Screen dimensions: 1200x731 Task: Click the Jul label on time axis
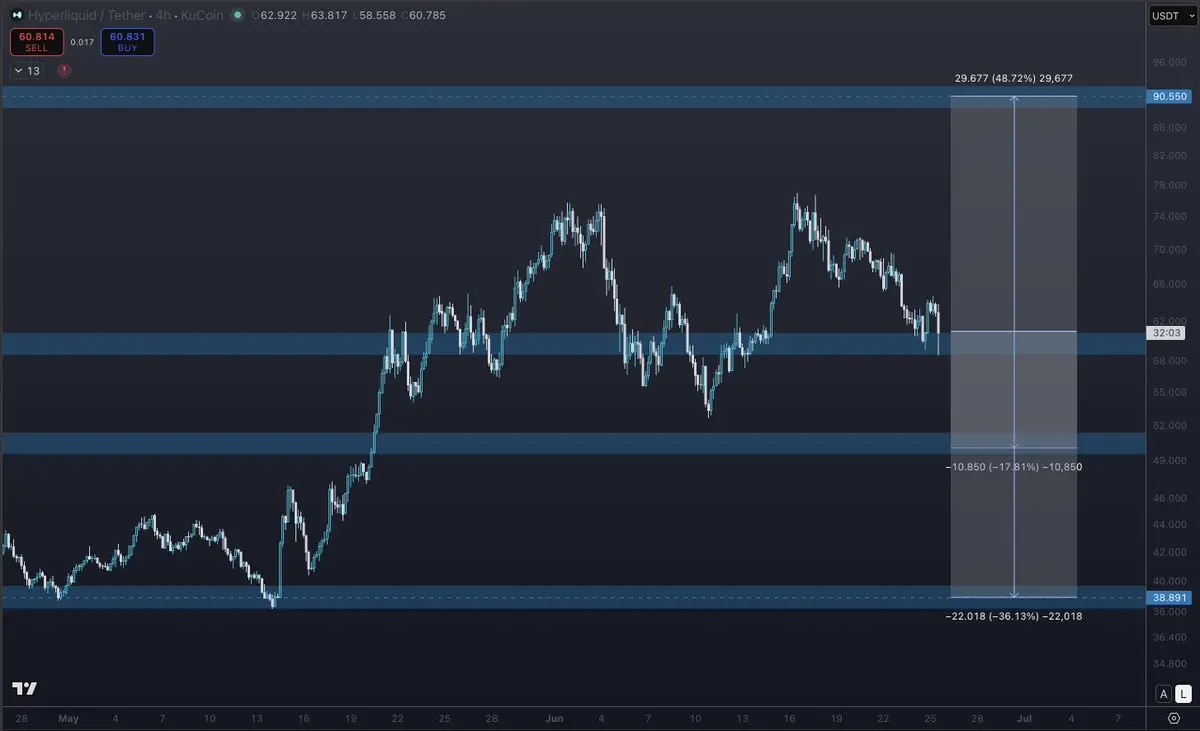[1023, 718]
